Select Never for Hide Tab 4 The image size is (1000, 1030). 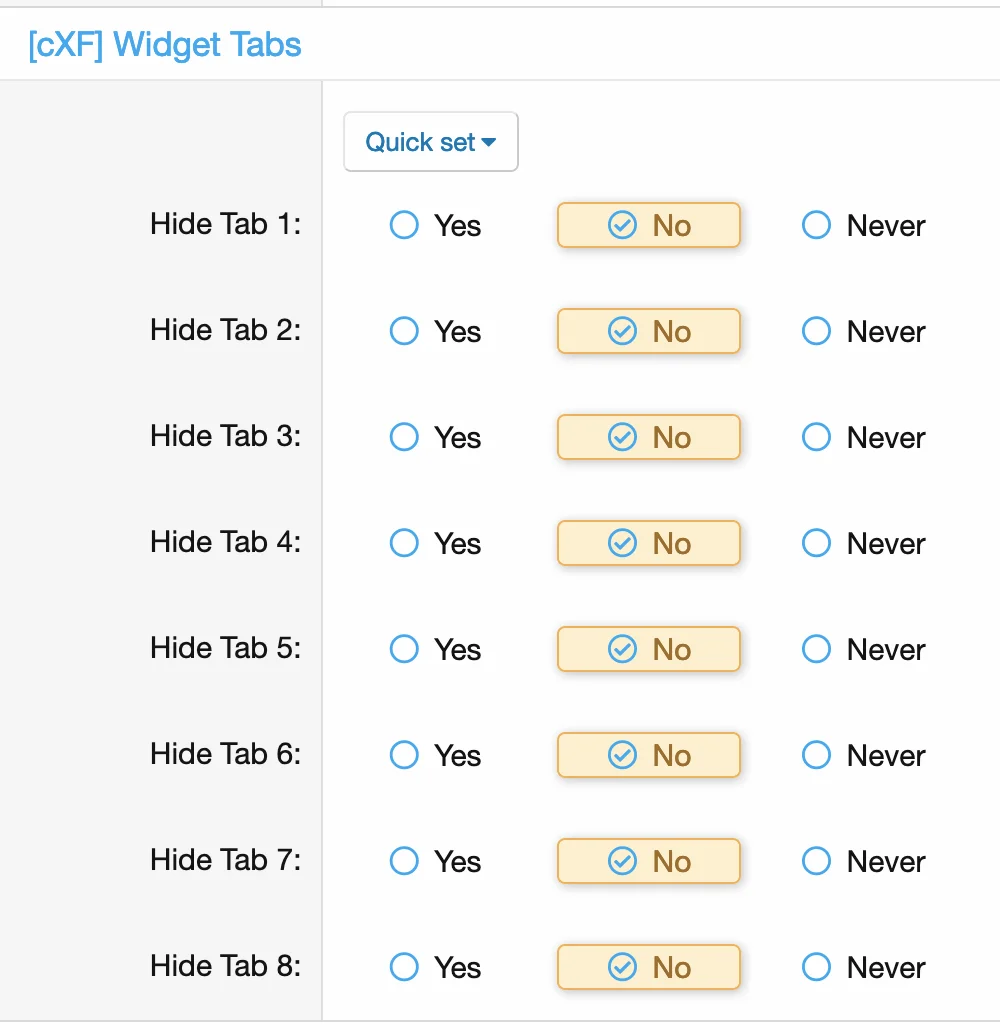816,543
